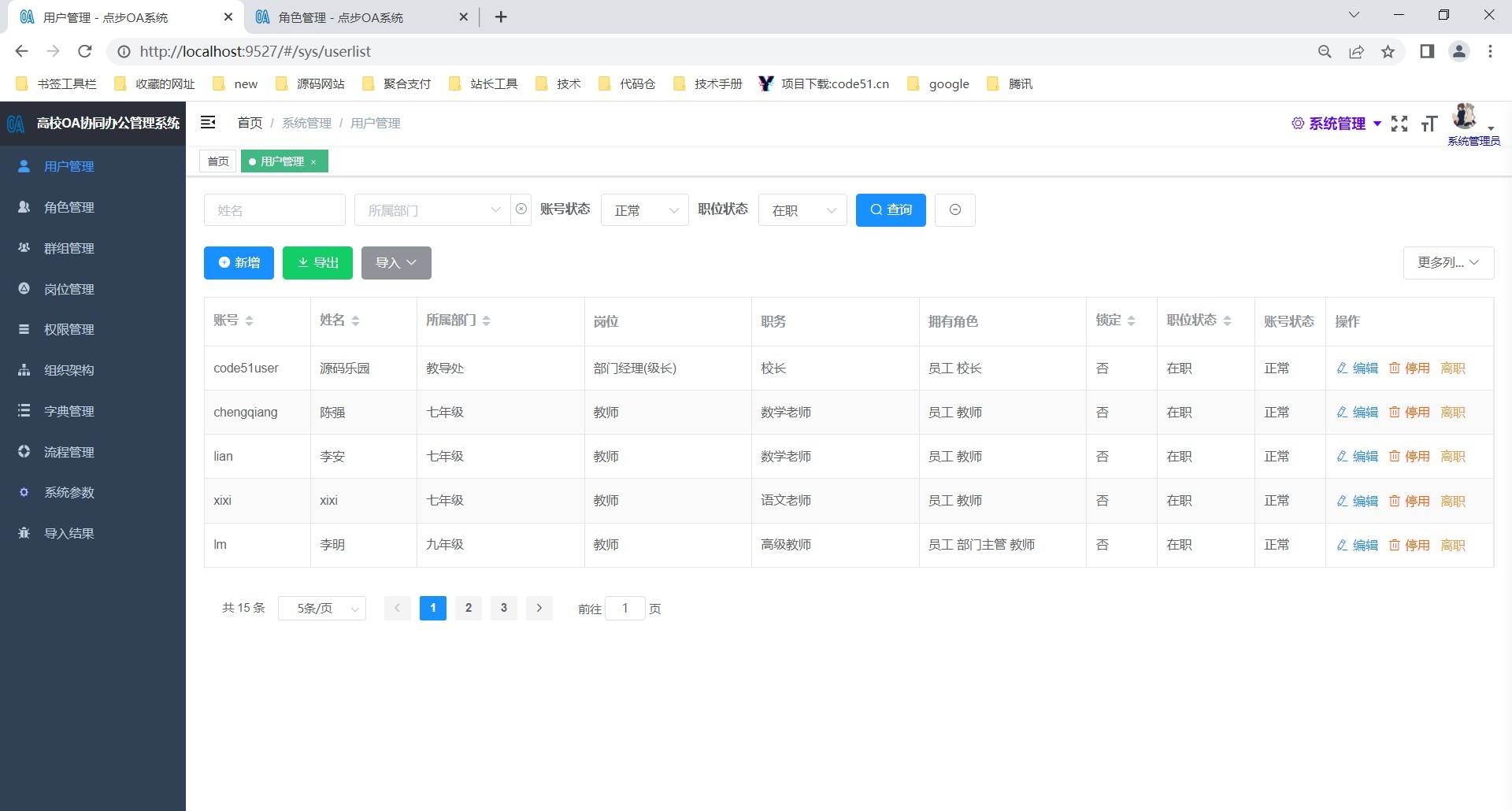This screenshot has width=1512, height=811.
Task: Select the 首页 page tag
Action: click(x=218, y=161)
